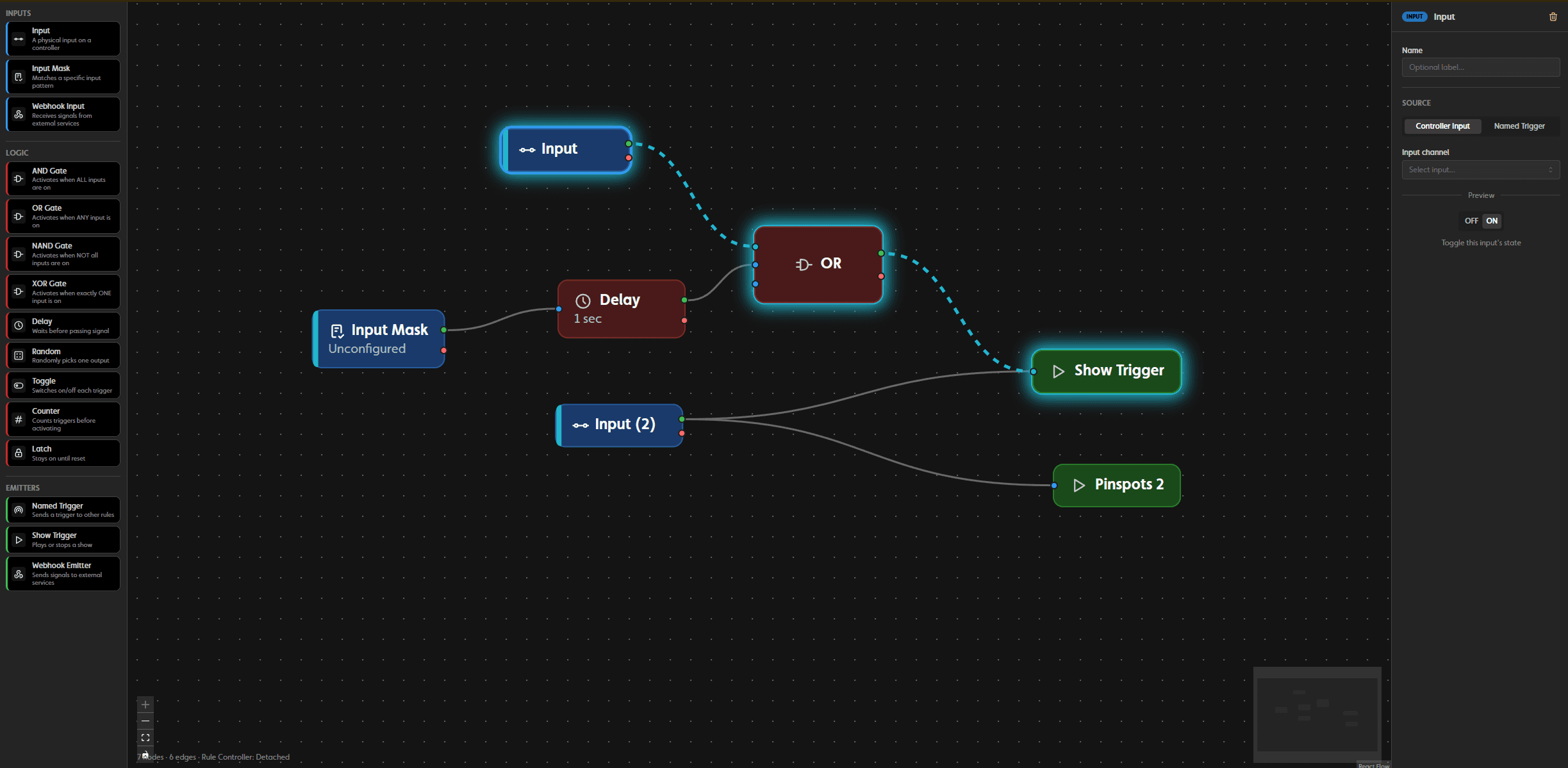
Task: Open the Input channel select dropdown
Action: pyautogui.click(x=1481, y=169)
